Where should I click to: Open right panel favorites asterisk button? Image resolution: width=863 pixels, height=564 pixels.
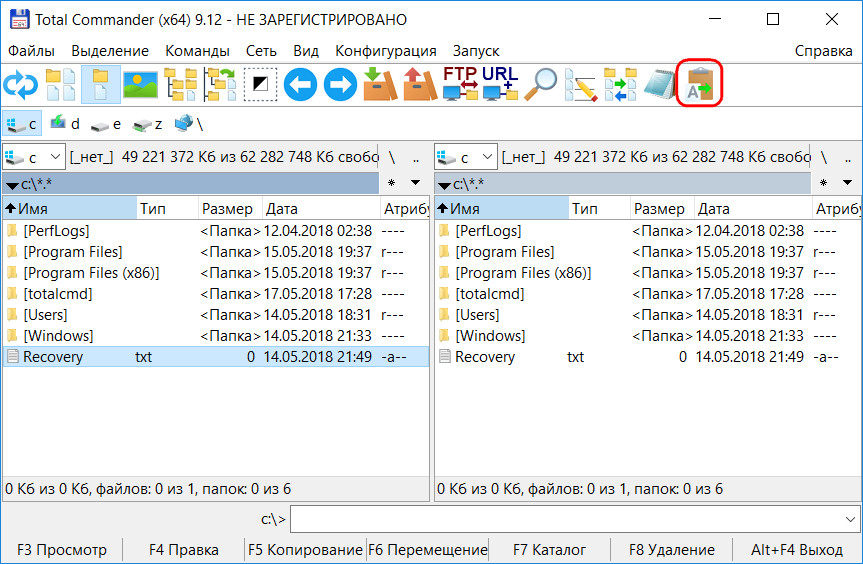[x=823, y=183]
